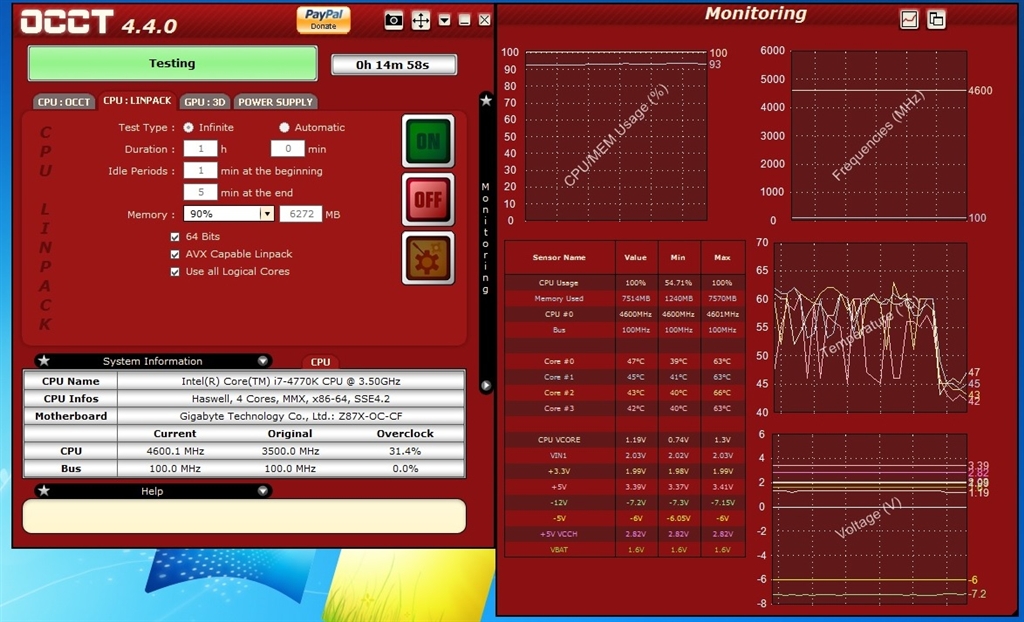
Task: Click the Memory MB value field
Action: [301, 214]
